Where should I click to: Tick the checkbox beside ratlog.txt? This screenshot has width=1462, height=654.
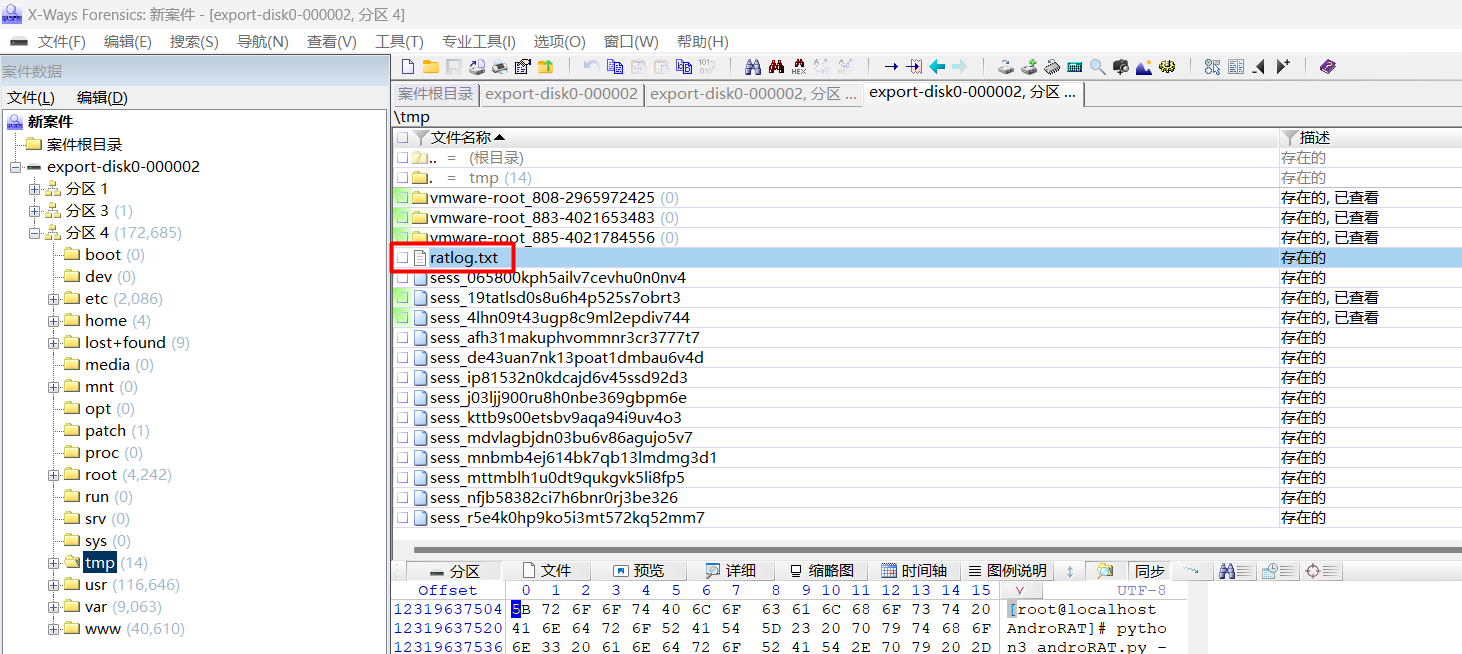pyautogui.click(x=402, y=258)
